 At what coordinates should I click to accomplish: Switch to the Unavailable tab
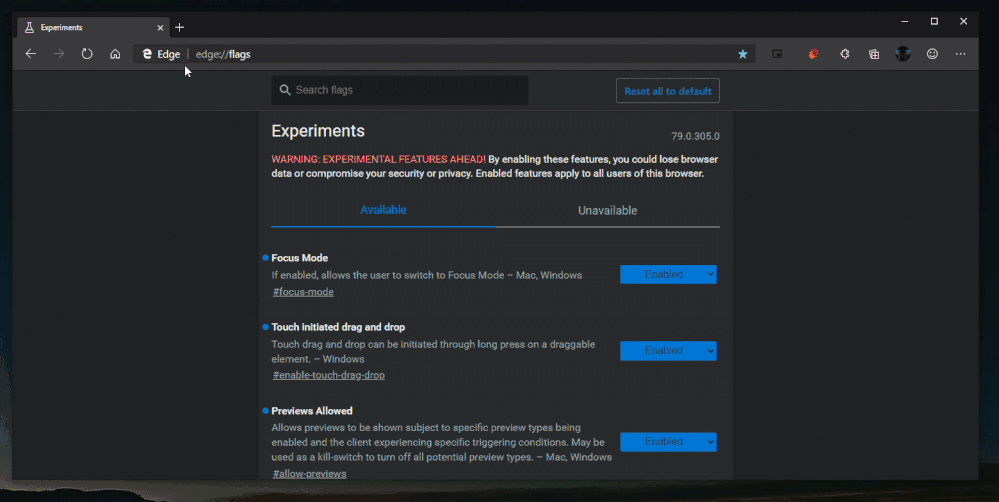point(607,211)
